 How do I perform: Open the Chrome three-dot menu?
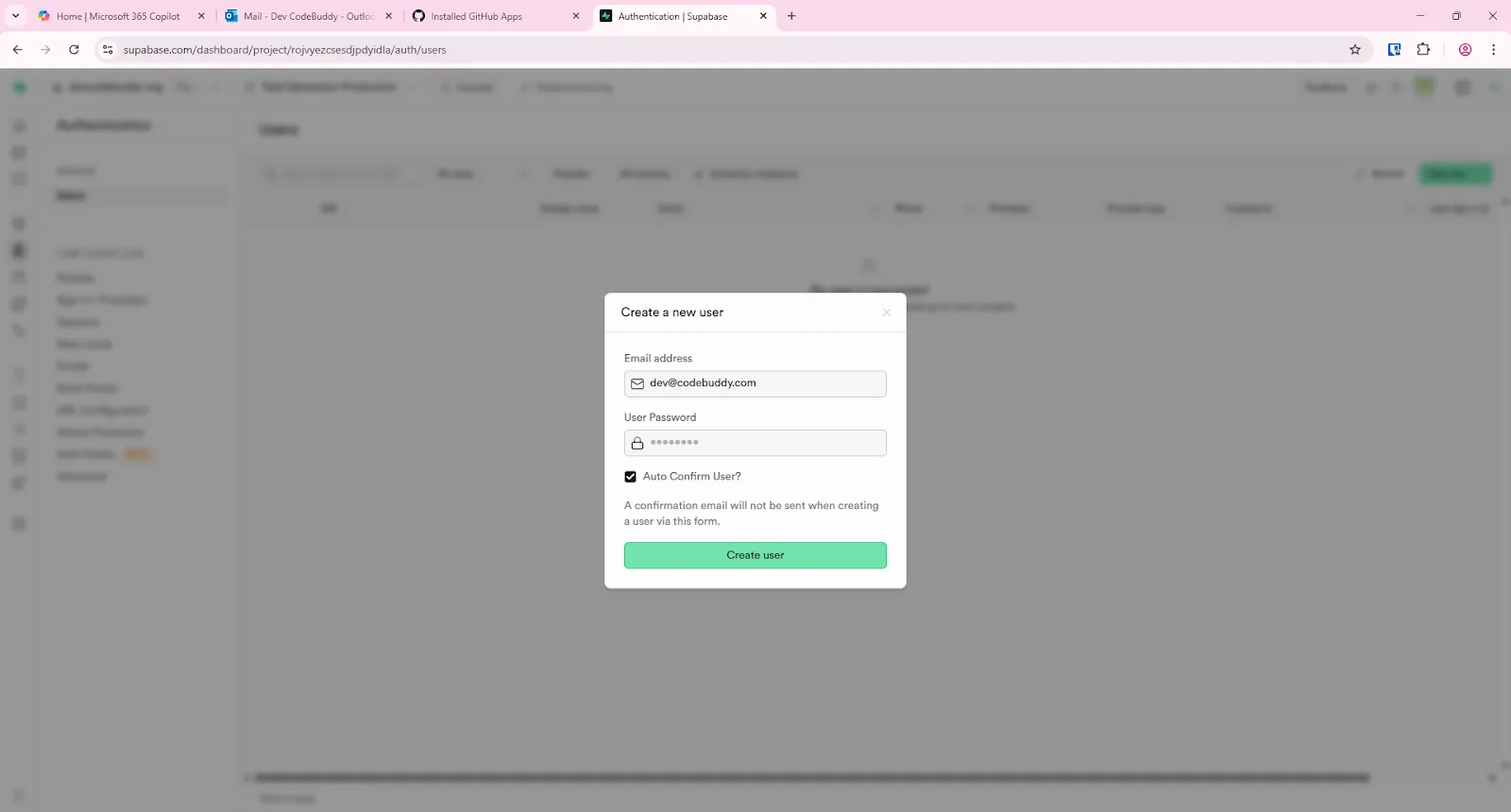point(1493,50)
